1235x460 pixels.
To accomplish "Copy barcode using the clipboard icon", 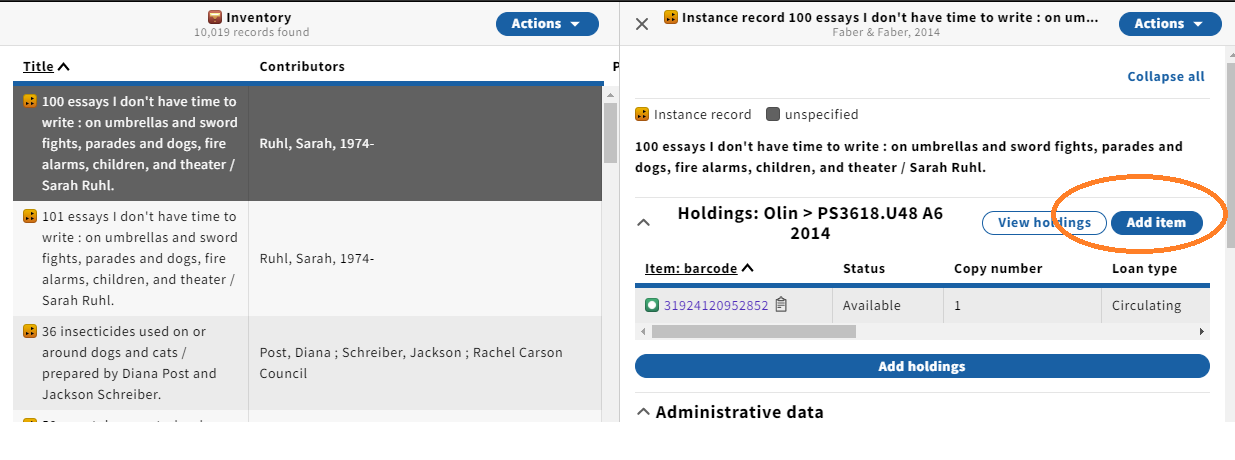I will tap(782, 304).
